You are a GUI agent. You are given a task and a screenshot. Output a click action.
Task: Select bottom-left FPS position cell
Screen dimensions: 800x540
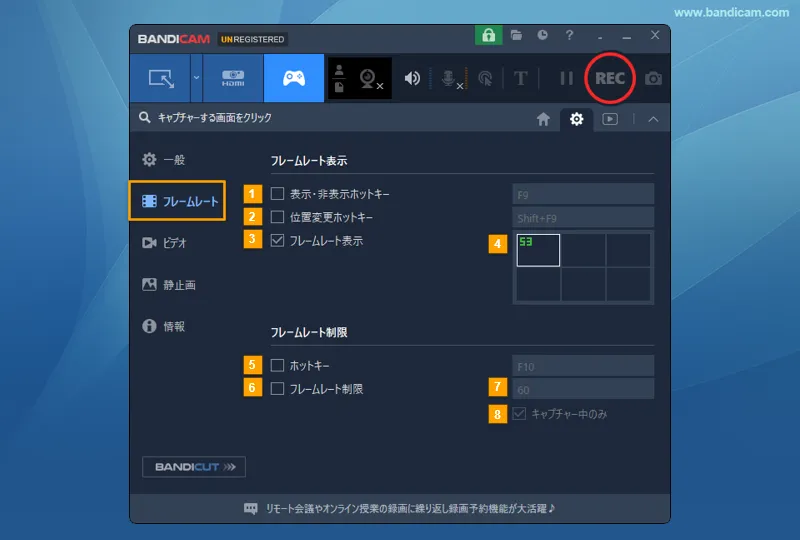tap(538, 284)
